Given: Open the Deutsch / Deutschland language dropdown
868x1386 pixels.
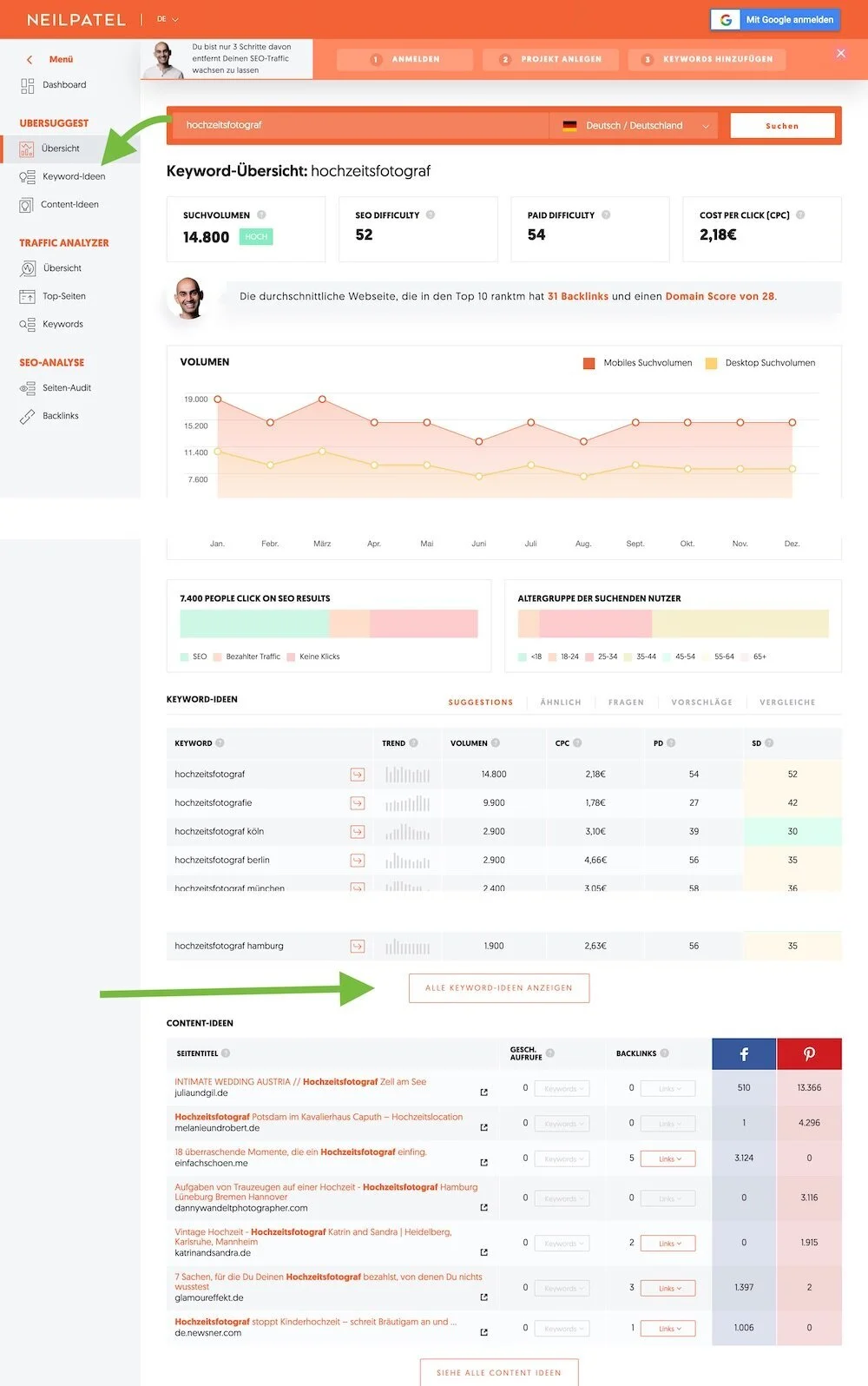Looking at the screenshot, I should coord(636,126).
